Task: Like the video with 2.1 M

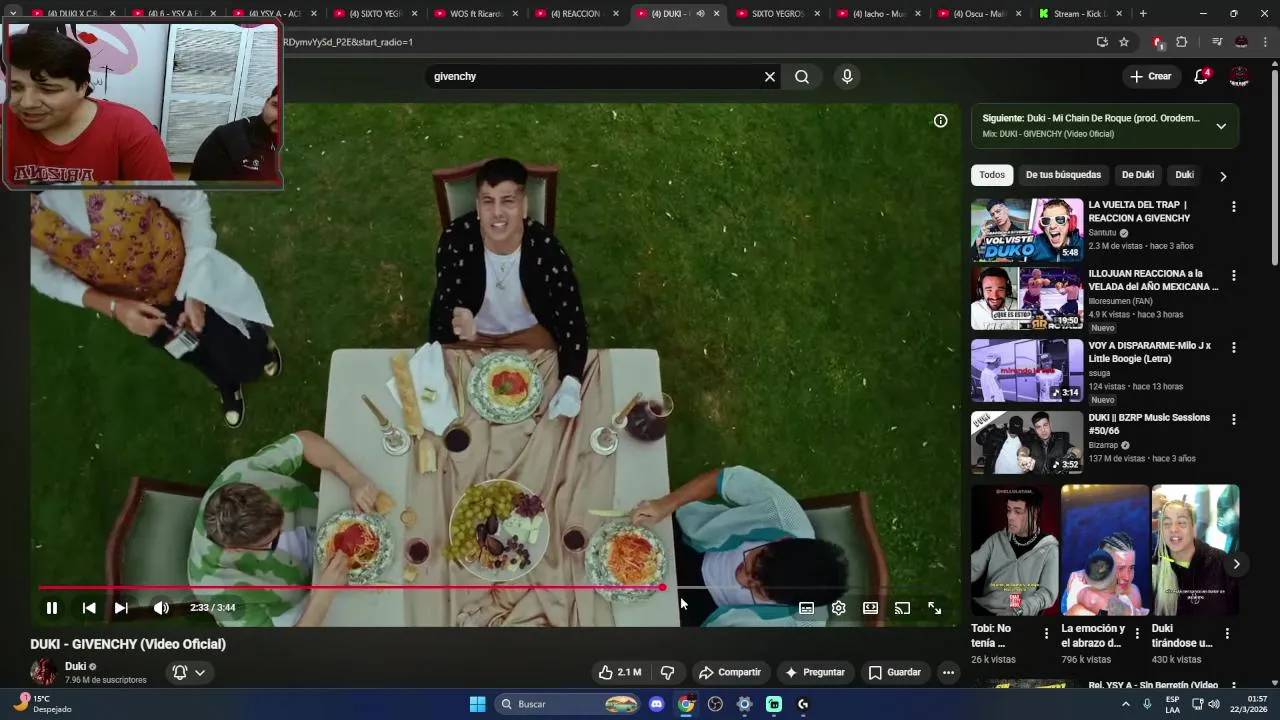Action: (x=619, y=672)
